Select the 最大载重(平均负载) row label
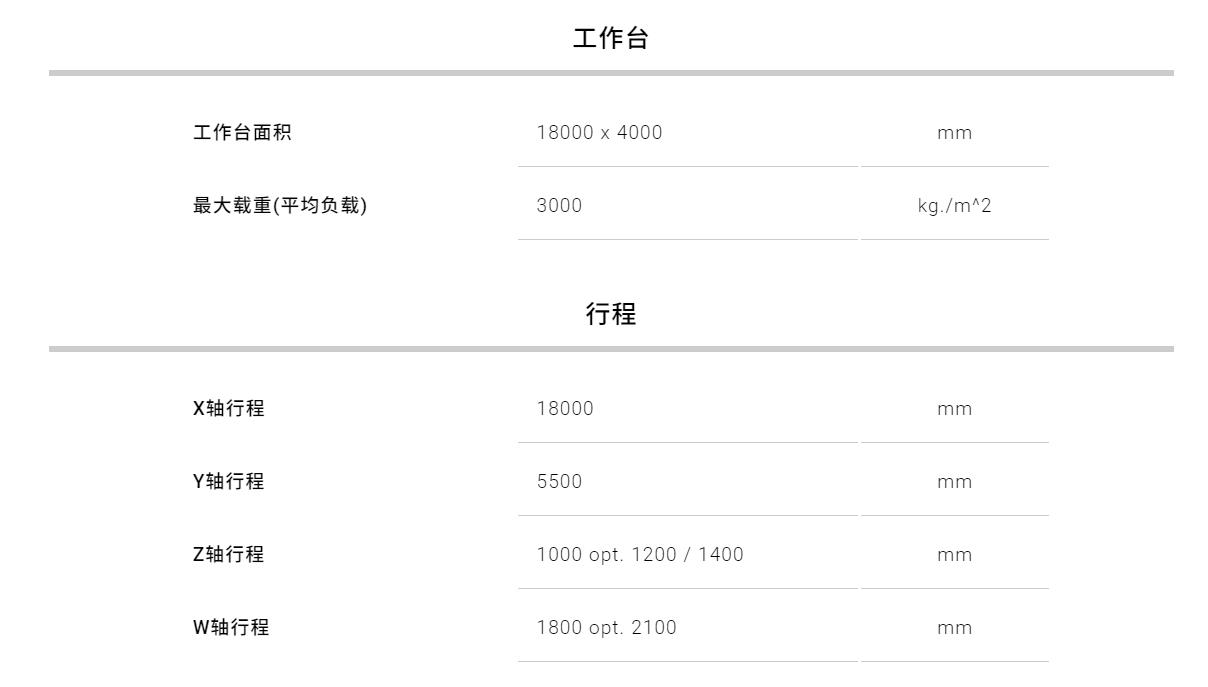The image size is (1208, 687). point(280,206)
